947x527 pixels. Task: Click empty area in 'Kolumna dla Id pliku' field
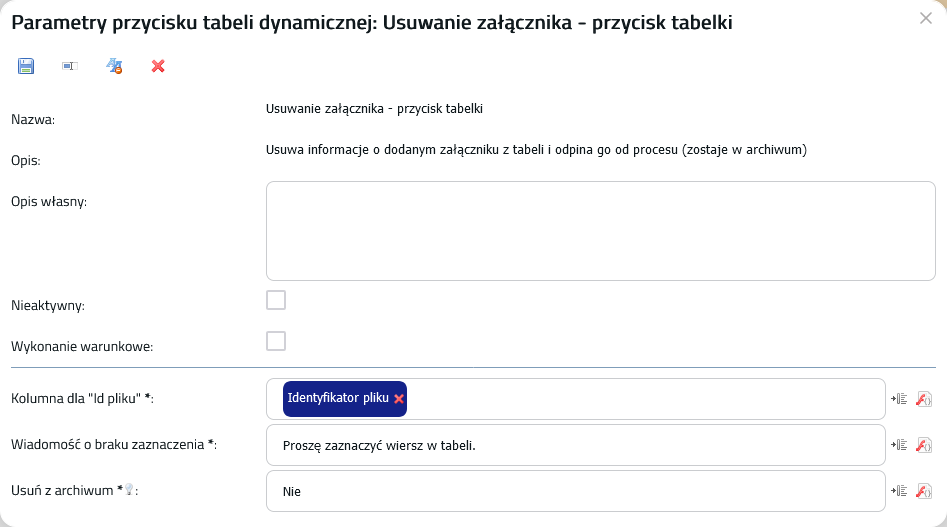tap(645, 399)
